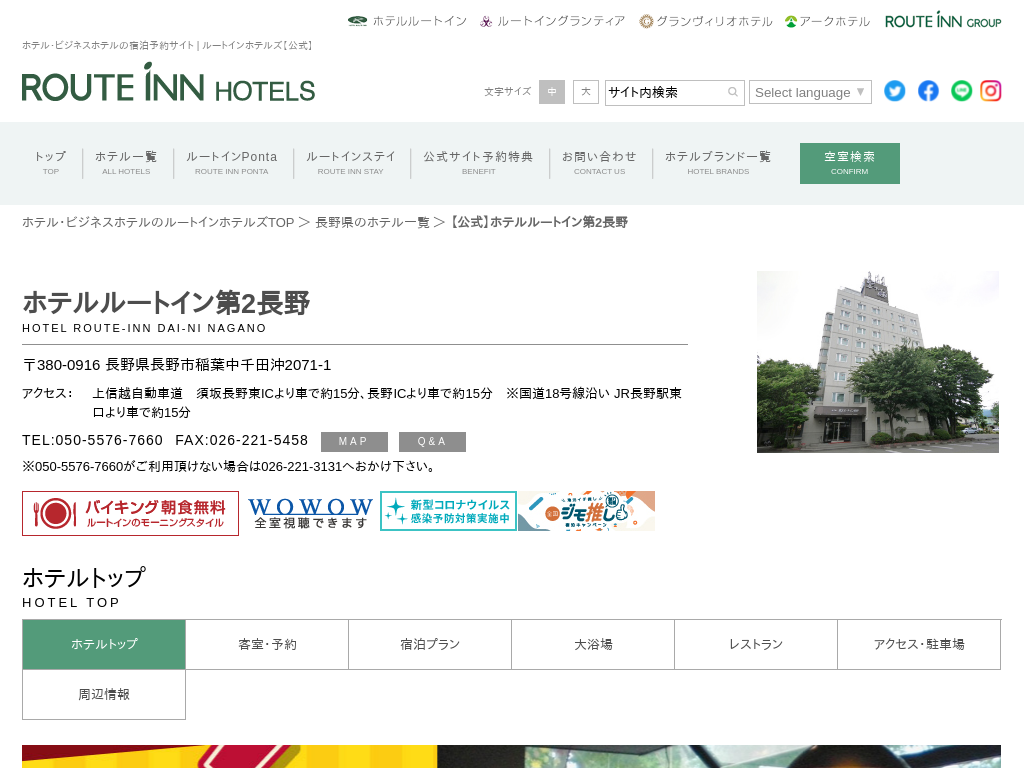This screenshot has height=768, width=1024.
Task: Click the ホテルルートイン第2長野 heading
Action: (x=167, y=303)
